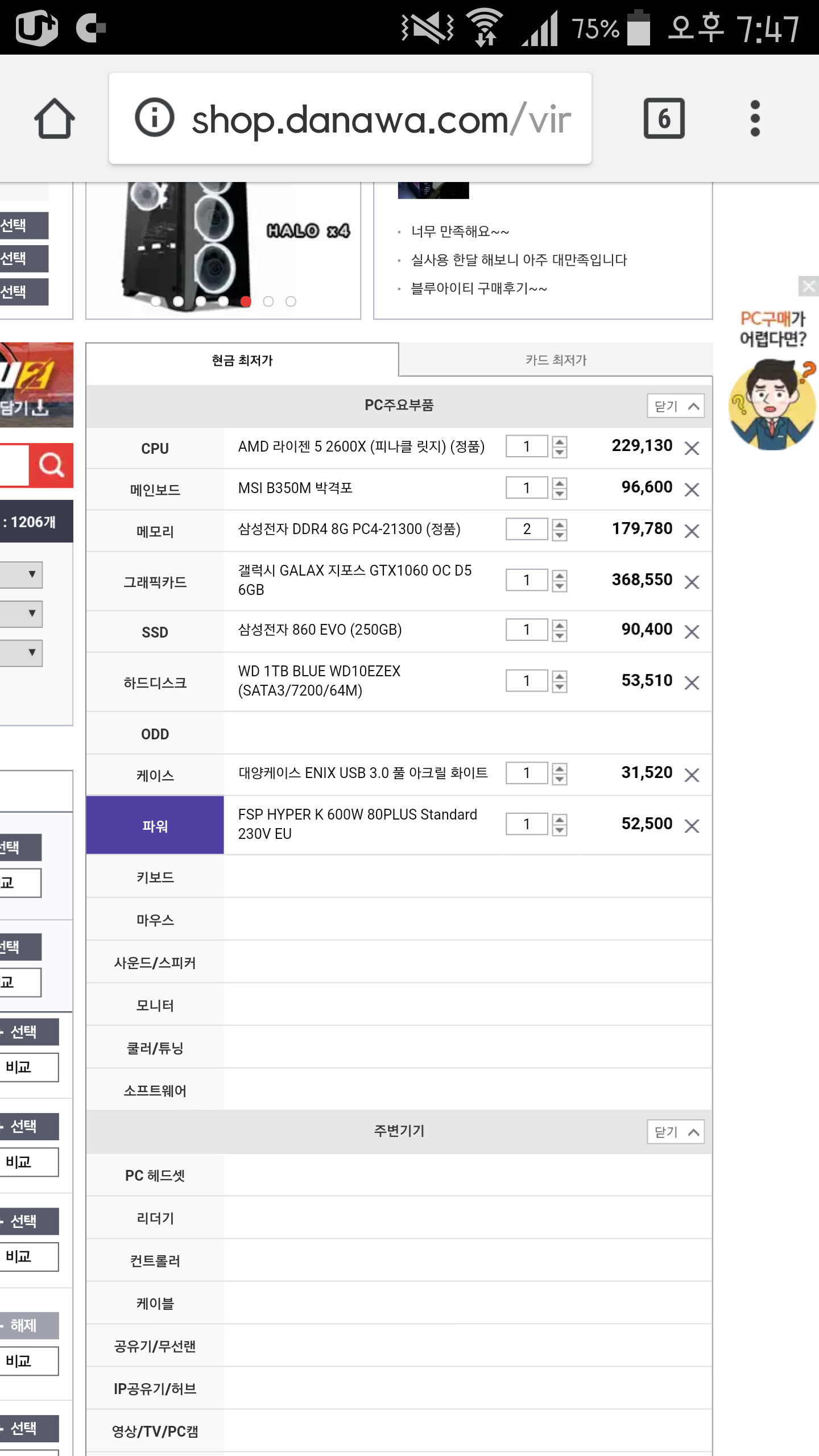Adjust graphics card quantity stepper arrows
Viewport: 819px width, 1456px height.
click(560, 581)
